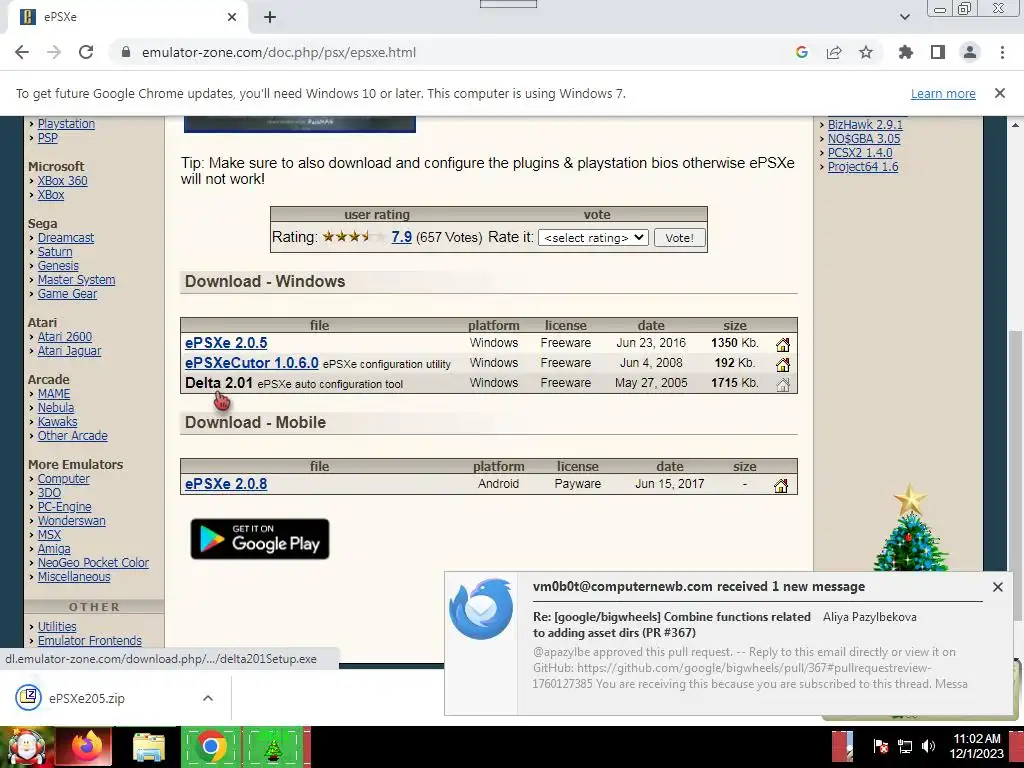Open the NeoGeo Pocket Color link
The height and width of the screenshot is (768, 1024).
(93, 562)
